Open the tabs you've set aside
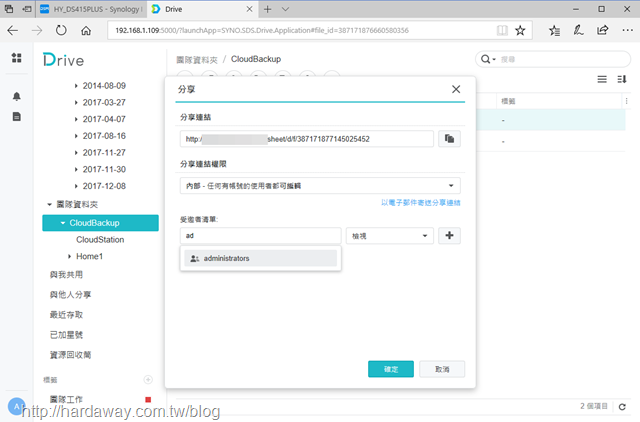 coord(9,9)
